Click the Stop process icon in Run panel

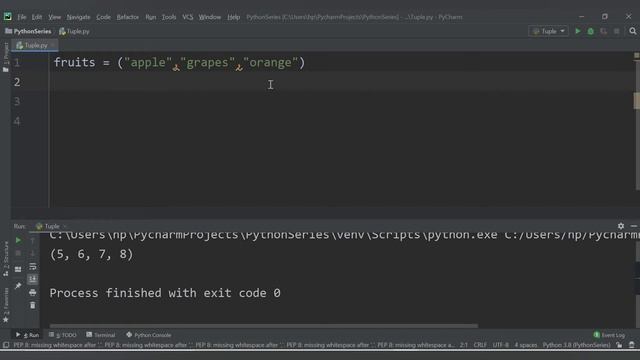(18, 253)
